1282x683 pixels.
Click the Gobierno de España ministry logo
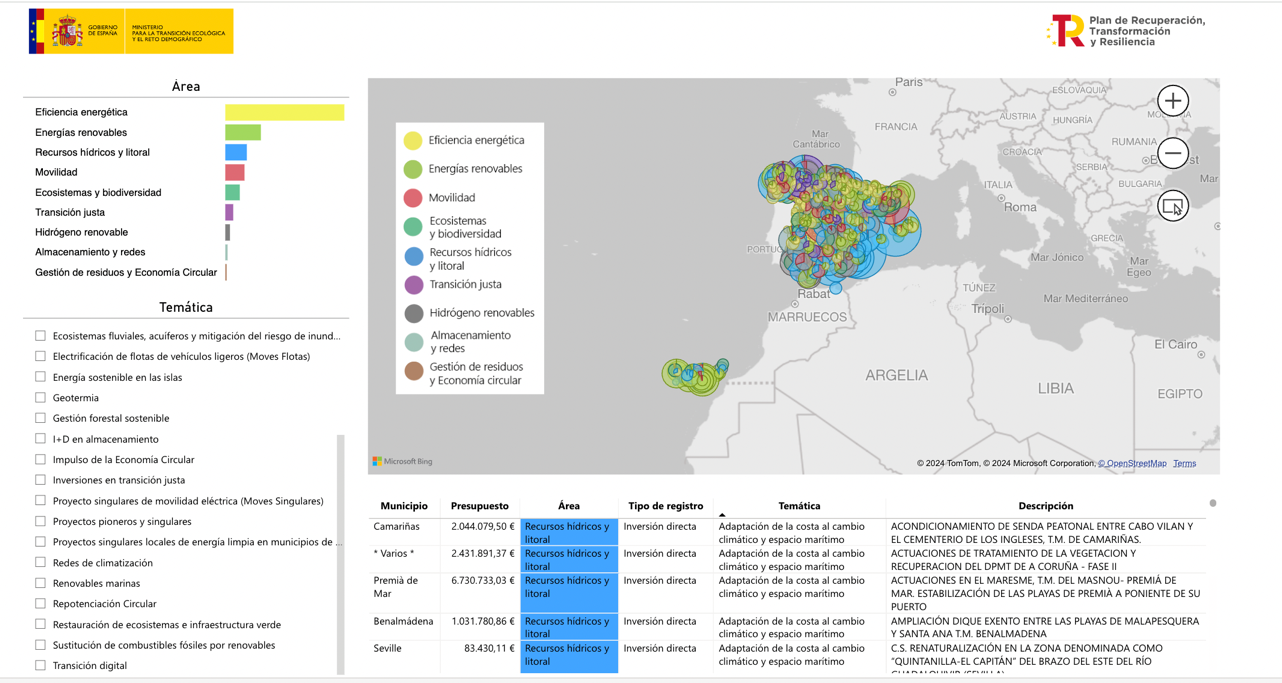(x=131, y=31)
